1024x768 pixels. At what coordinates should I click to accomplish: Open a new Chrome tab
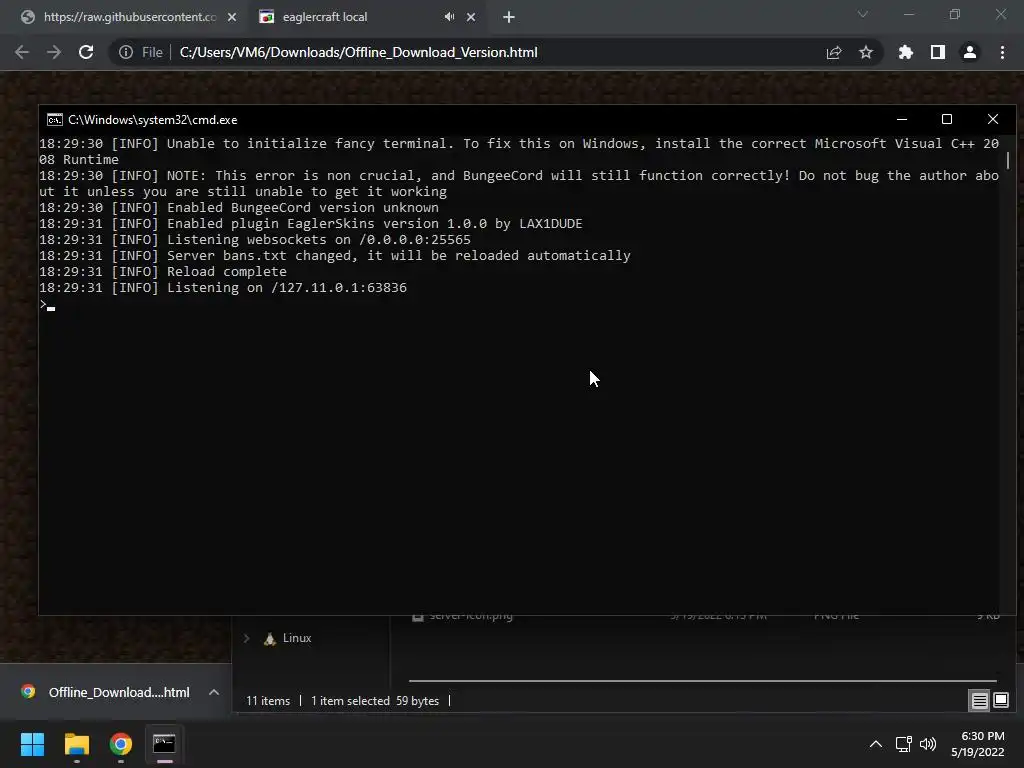(509, 17)
